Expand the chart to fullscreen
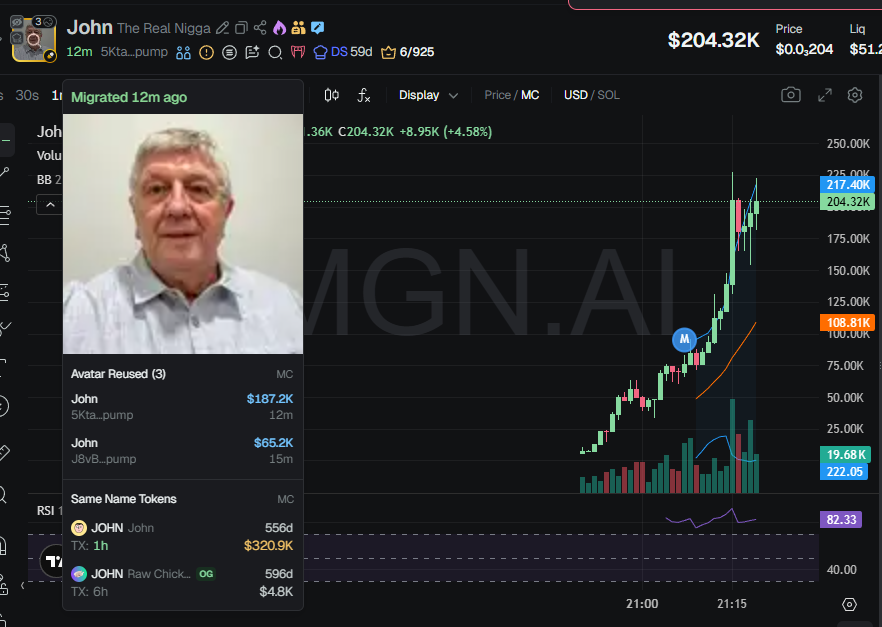This screenshot has width=882, height=627. pyautogui.click(x=825, y=95)
